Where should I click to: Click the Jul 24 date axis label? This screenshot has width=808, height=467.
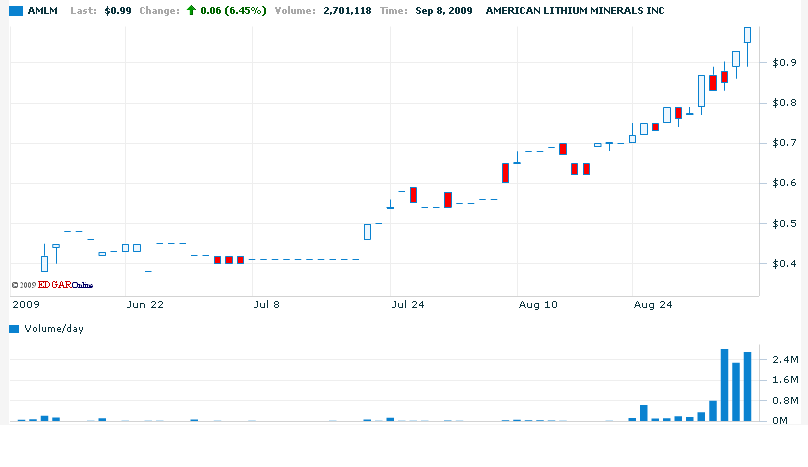[408, 305]
